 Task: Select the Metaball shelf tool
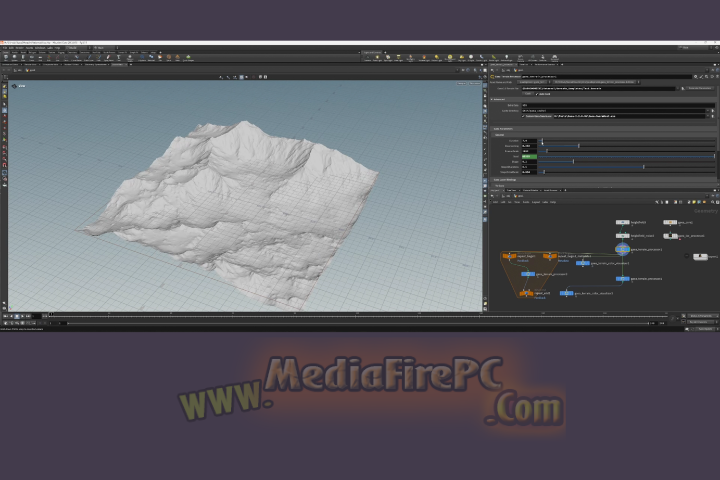pos(151,57)
